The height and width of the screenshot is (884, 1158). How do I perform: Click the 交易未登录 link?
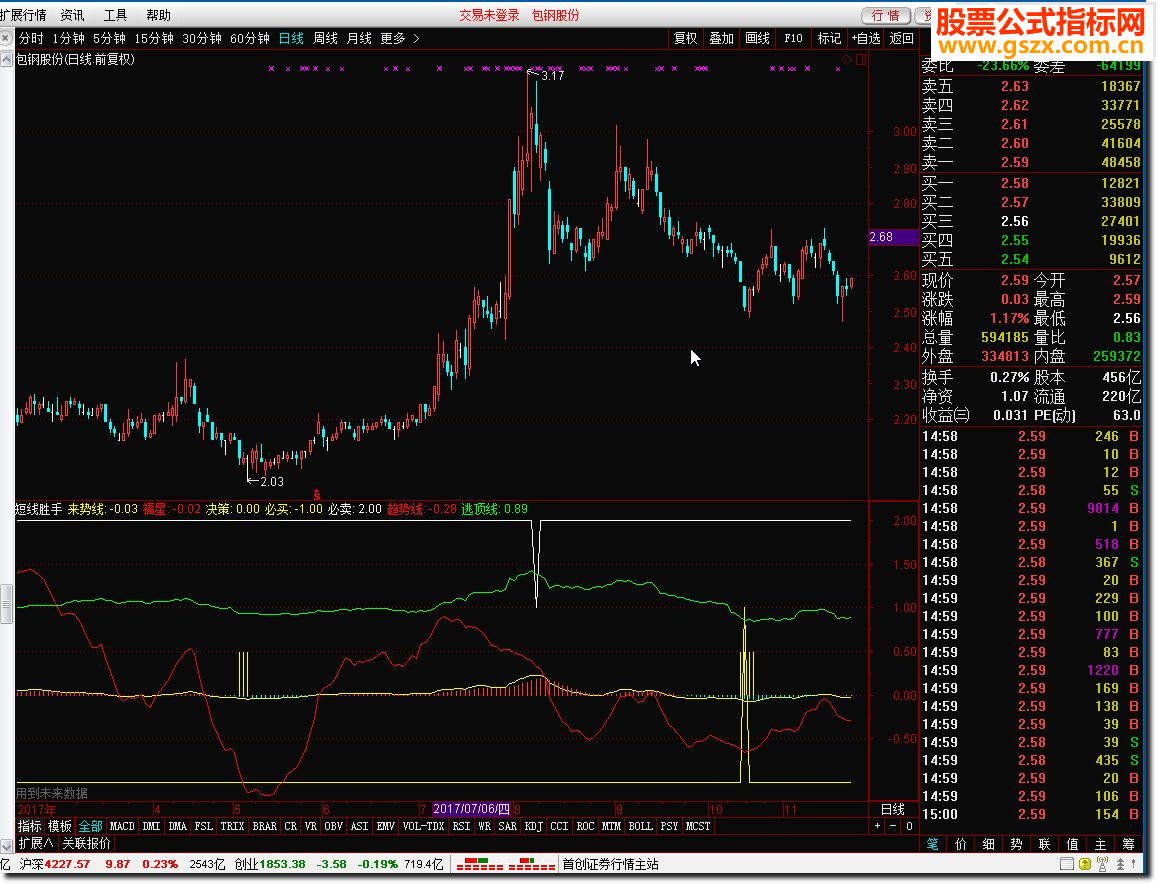489,15
